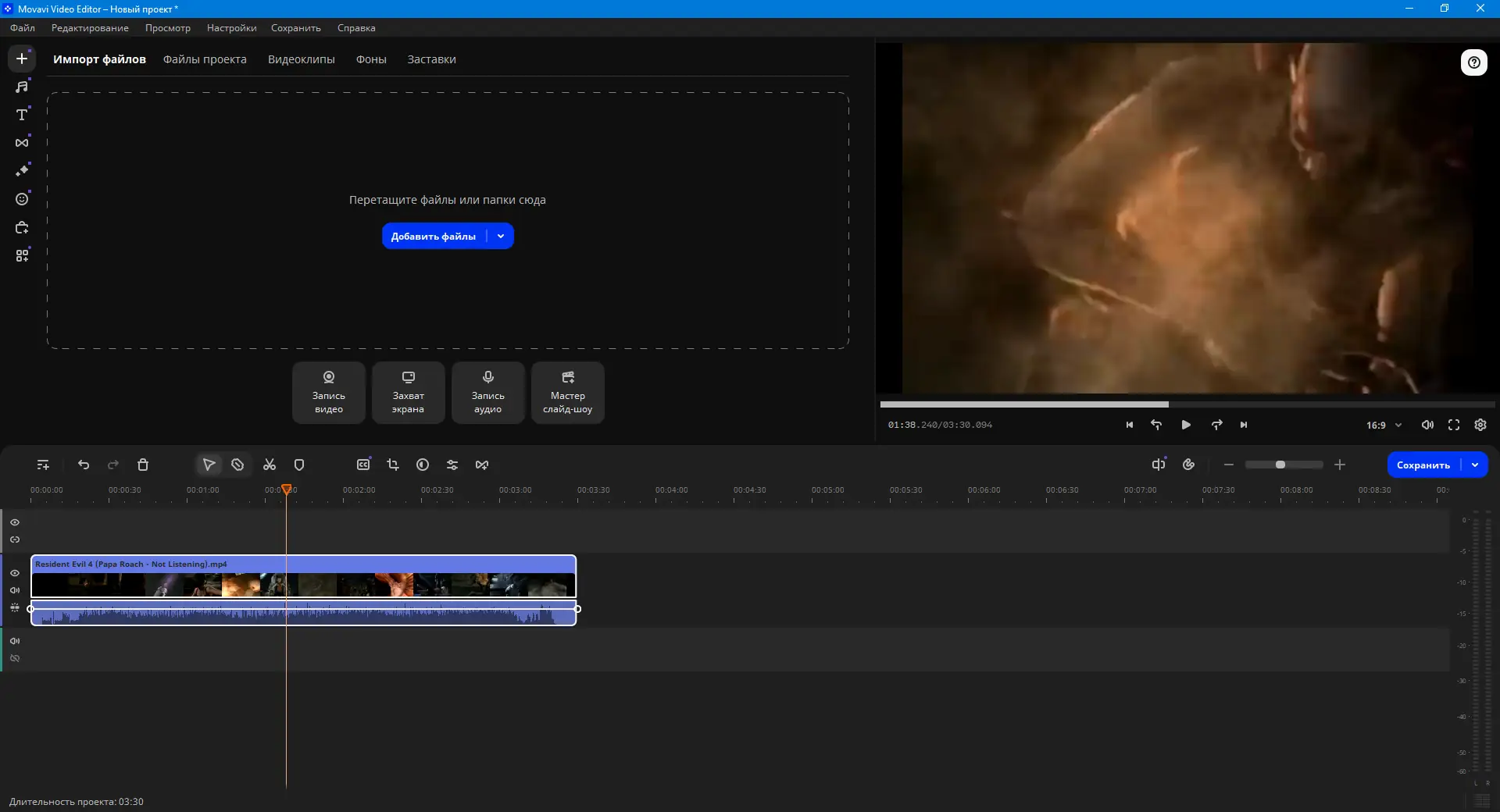The height and width of the screenshot is (812, 1500).
Task: Open the Stickers panel icon
Action: 22,199
